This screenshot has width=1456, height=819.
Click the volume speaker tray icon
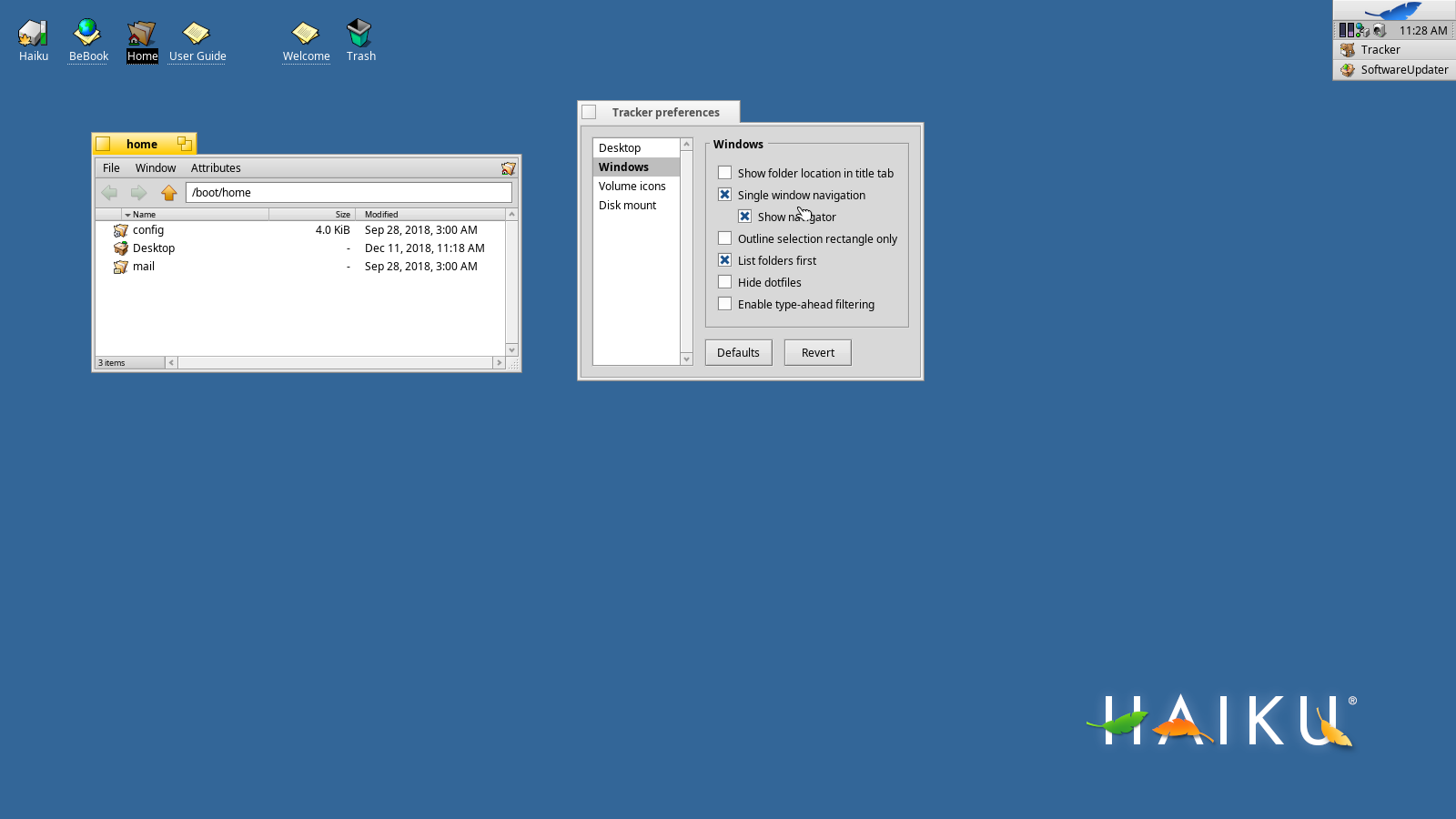point(1379,30)
